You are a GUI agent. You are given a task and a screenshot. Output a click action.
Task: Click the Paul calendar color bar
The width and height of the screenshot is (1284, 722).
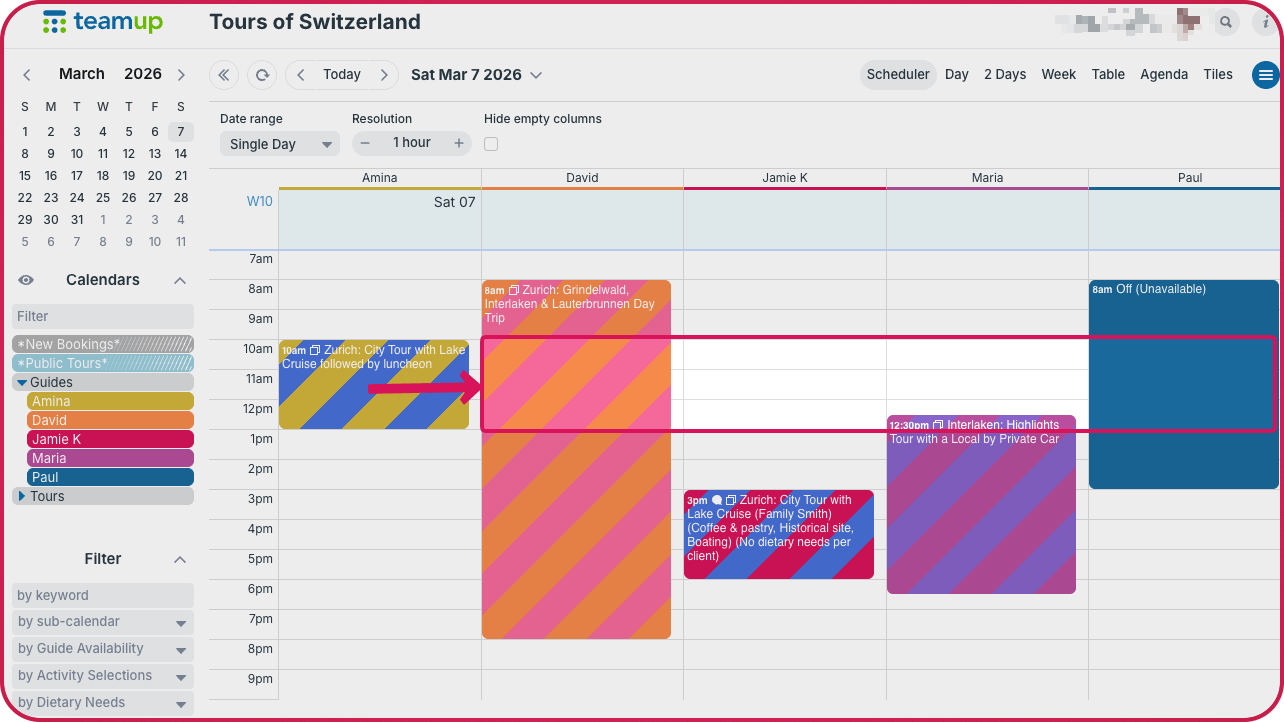tap(110, 477)
